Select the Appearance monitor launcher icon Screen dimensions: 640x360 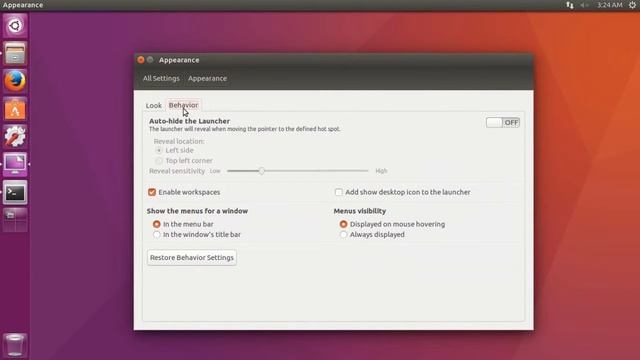15,164
